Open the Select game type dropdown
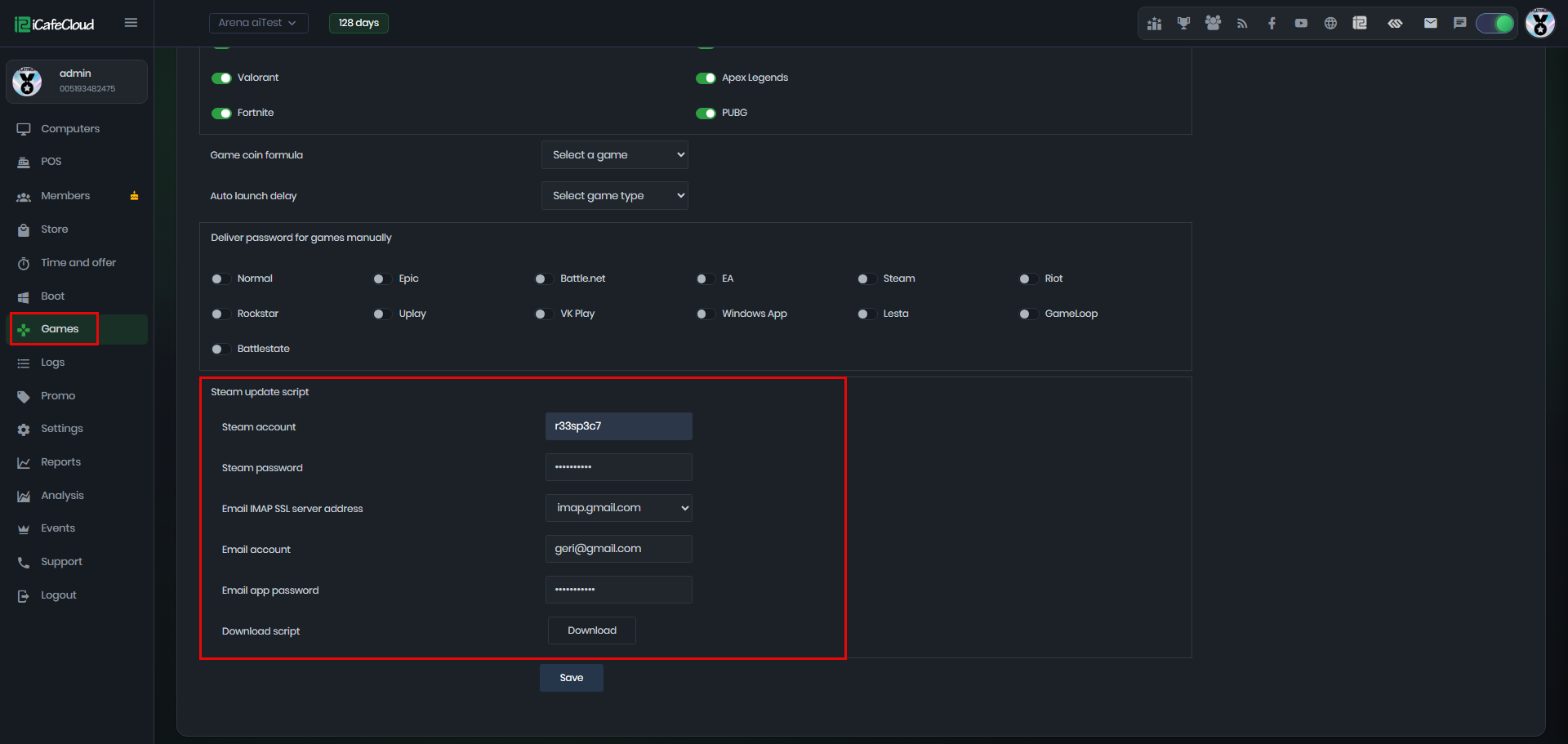The width and height of the screenshot is (1568, 744). tap(615, 196)
